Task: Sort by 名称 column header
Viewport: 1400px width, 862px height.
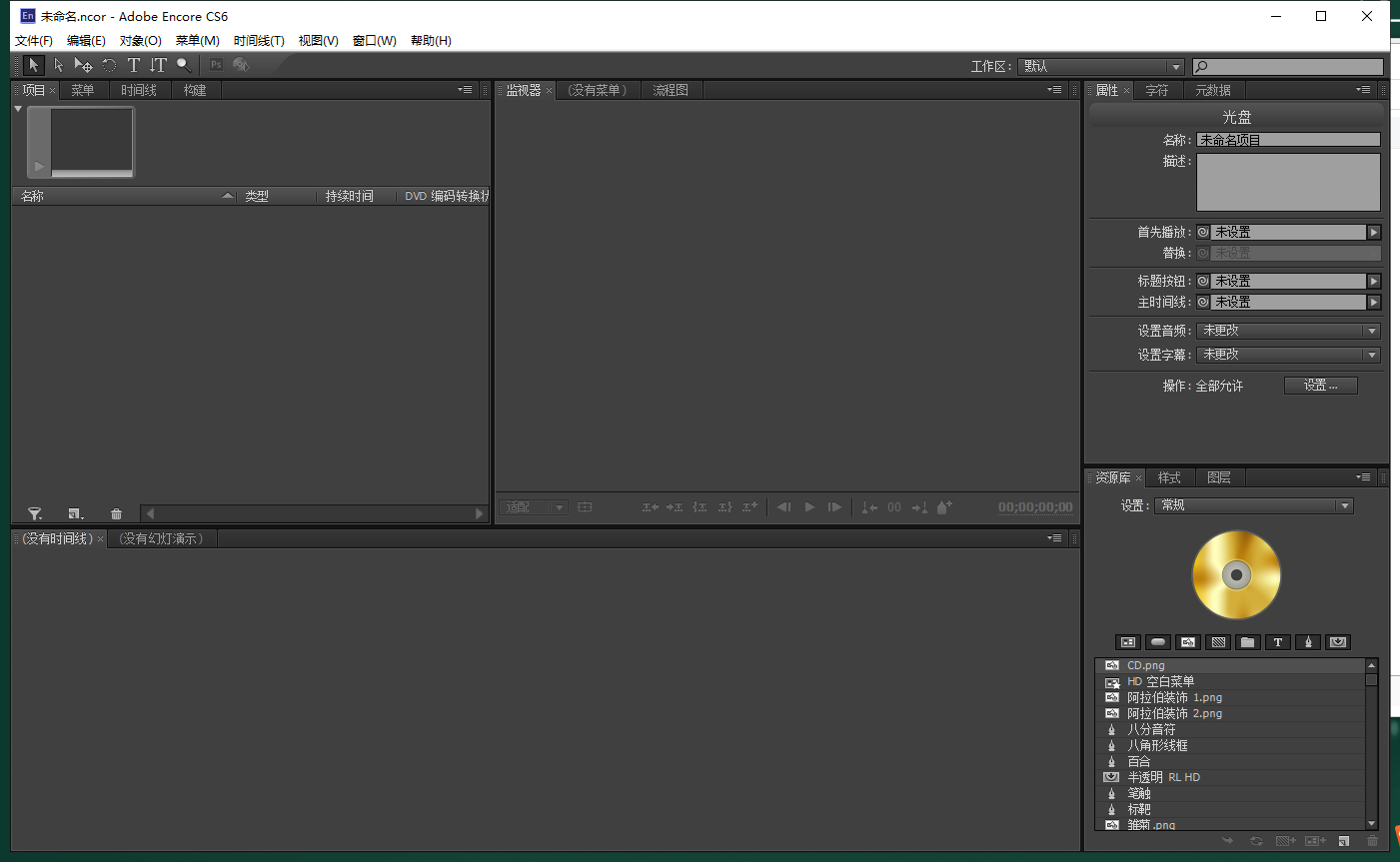Action: tap(125, 196)
